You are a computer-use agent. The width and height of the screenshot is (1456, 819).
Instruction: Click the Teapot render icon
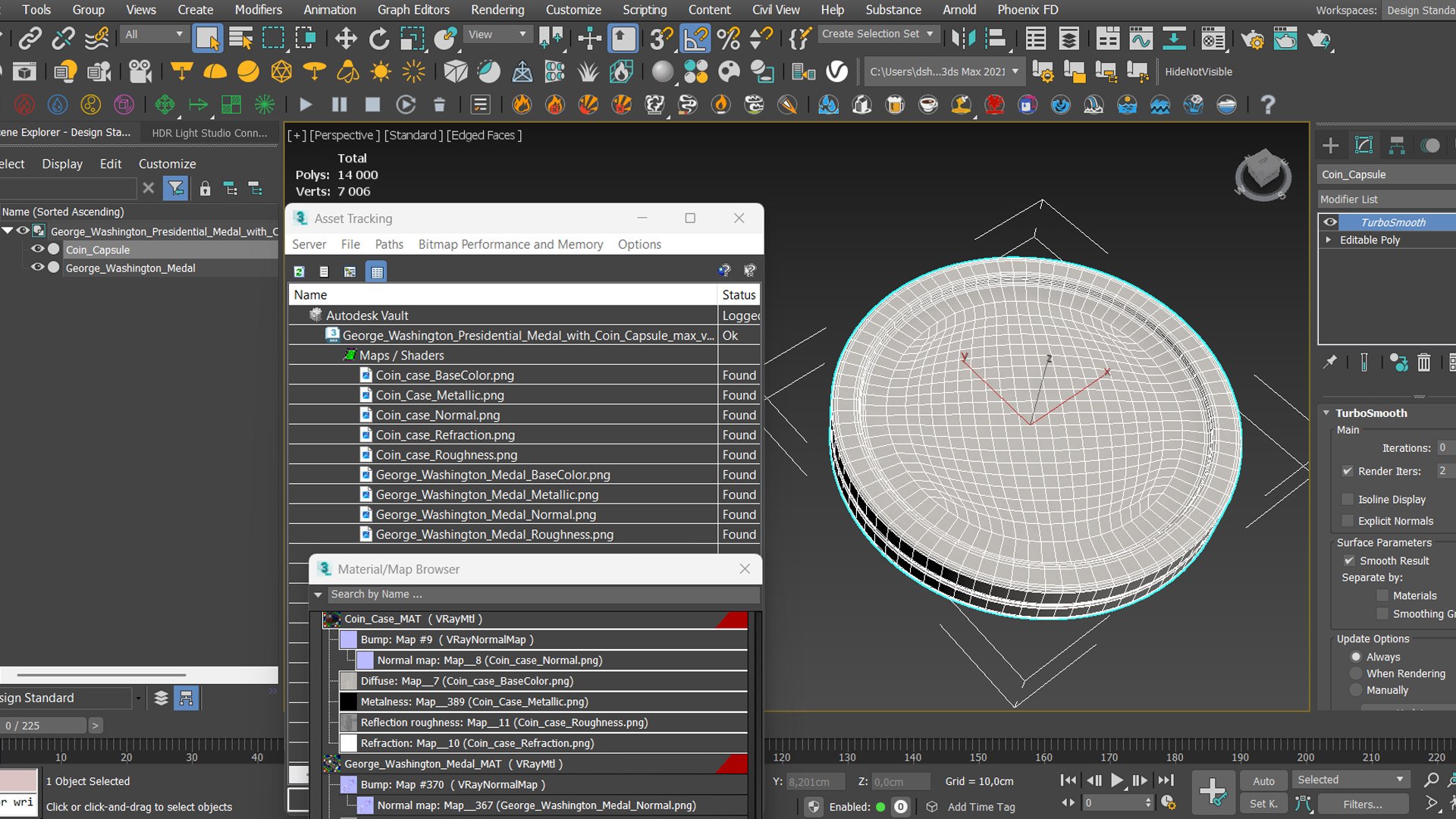tap(1319, 38)
